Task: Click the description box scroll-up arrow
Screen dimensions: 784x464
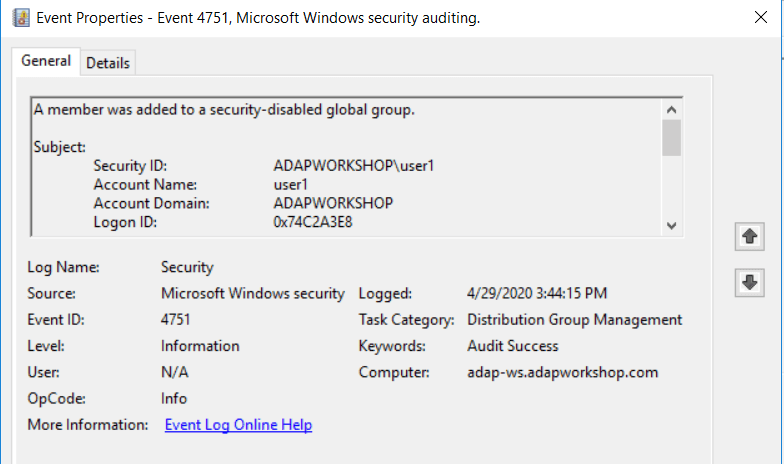Action: pyautogui.click(x=672, y=108)
